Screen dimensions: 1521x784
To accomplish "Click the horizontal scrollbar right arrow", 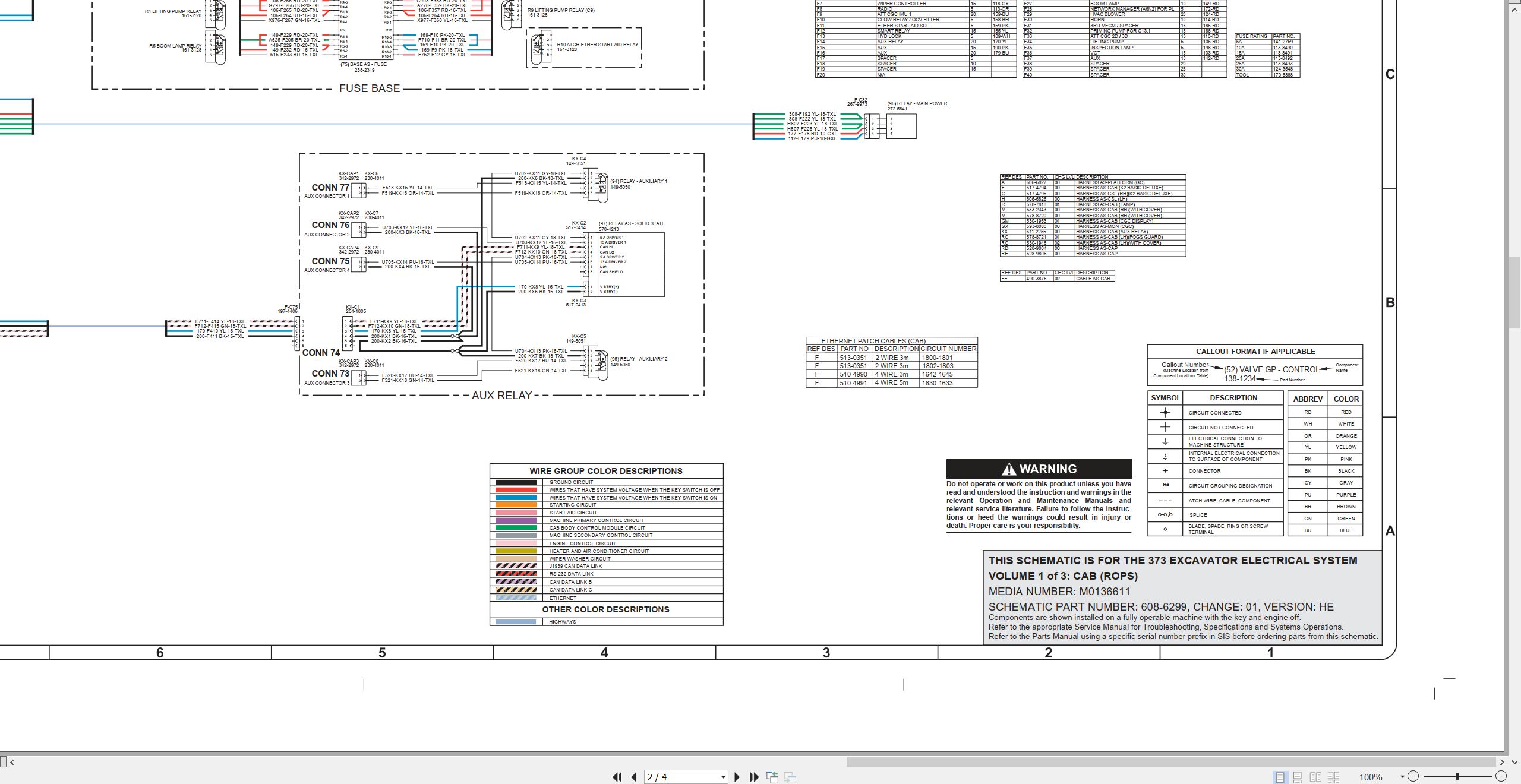I will click(1502, 761).
